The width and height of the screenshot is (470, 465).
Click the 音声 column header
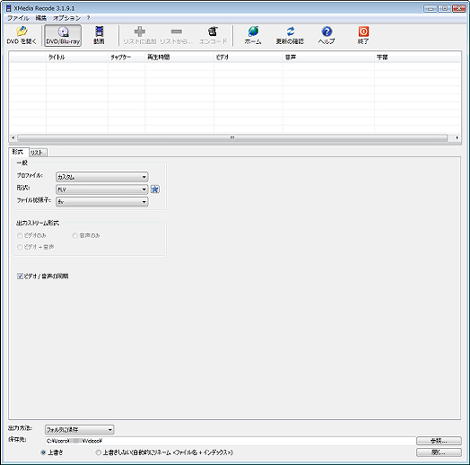(x=329, y=57)
